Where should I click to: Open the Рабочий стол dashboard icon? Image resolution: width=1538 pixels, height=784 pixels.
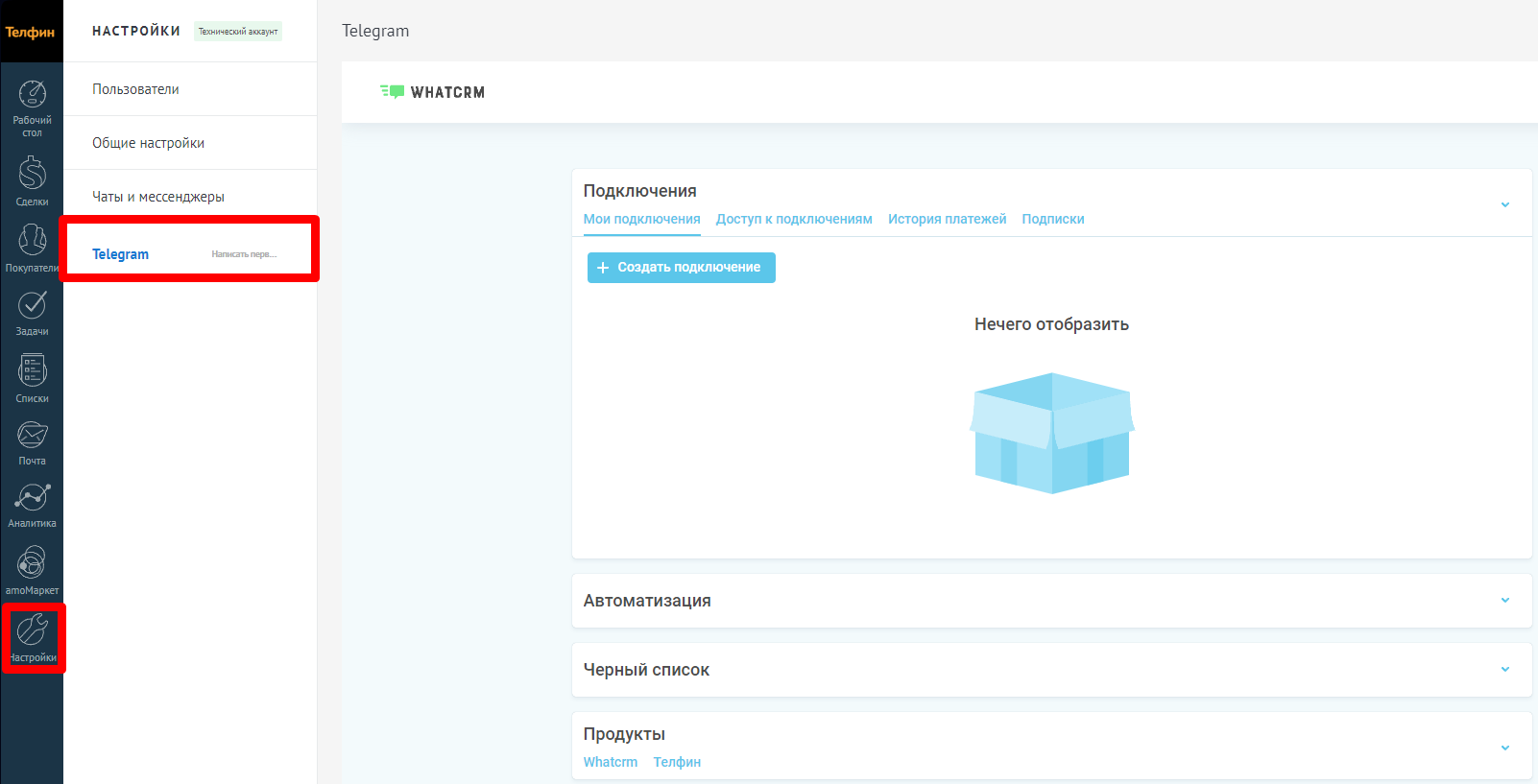32,95
